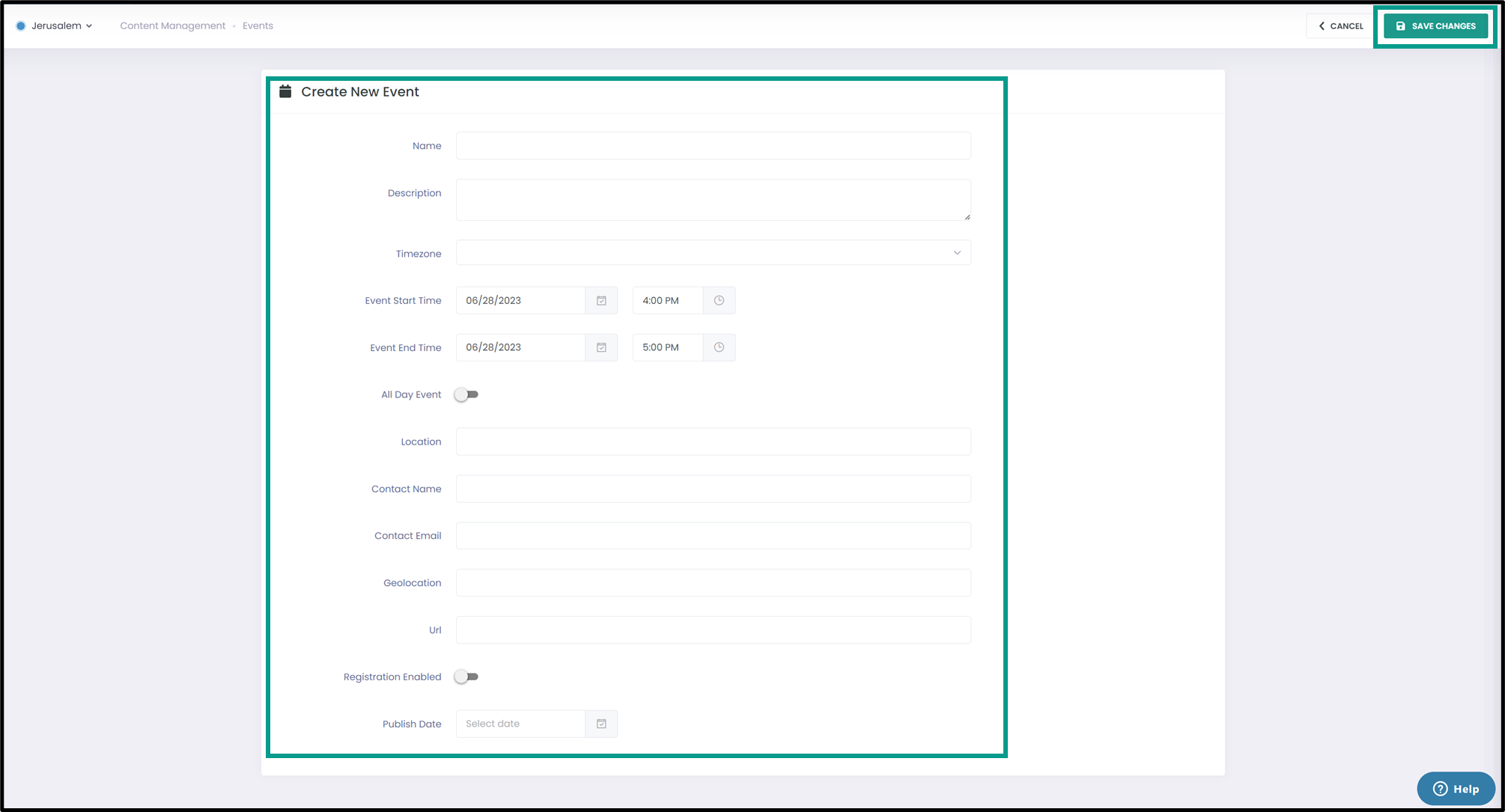This screenshot has width=1505, height=812.
Task: Click the 5:00 PM end time field
Action: pyautogui.click(x=668, y=347)
